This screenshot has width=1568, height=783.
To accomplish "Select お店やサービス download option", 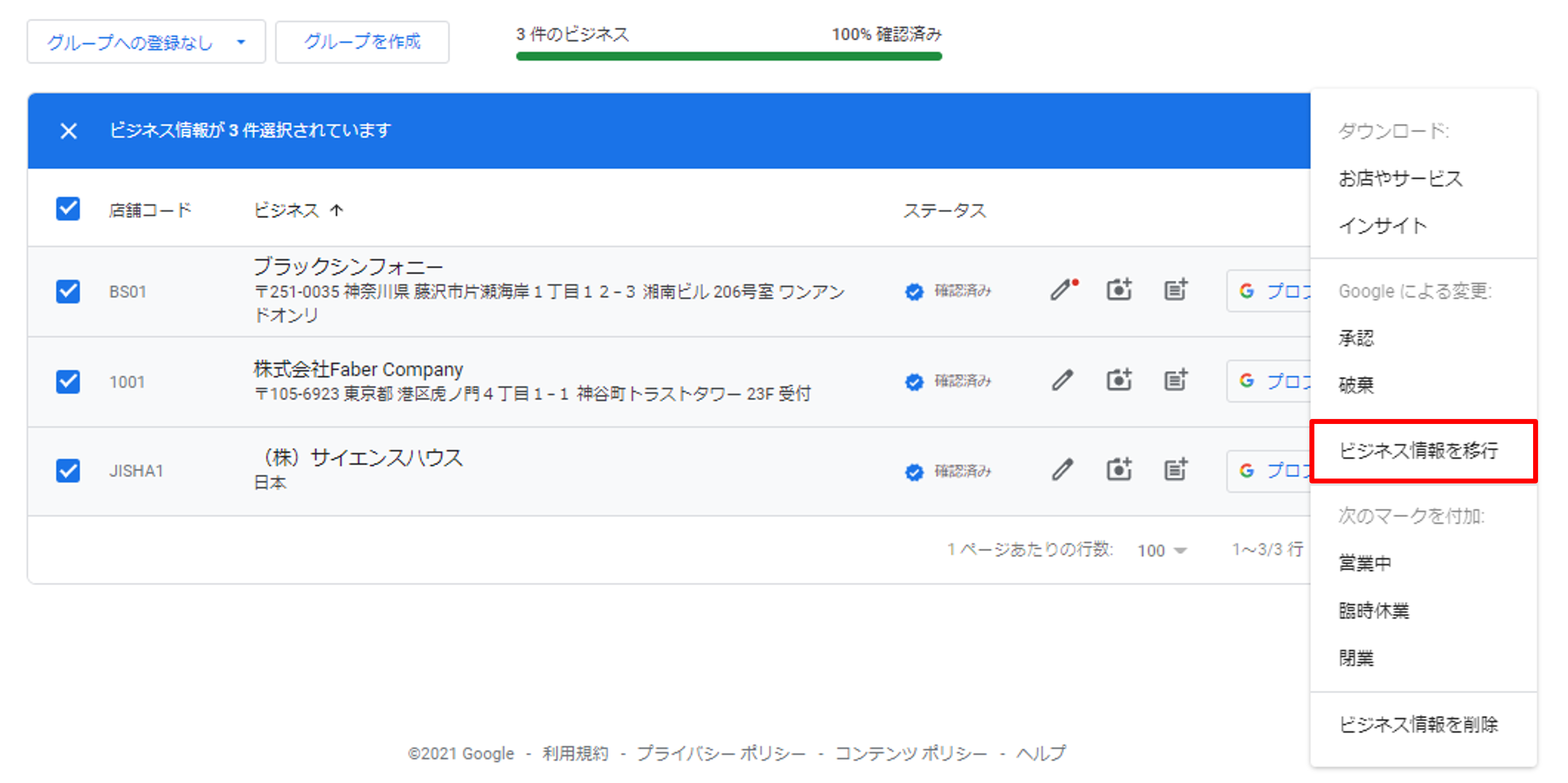I will pyautogui.click(x=1400, y=179).
